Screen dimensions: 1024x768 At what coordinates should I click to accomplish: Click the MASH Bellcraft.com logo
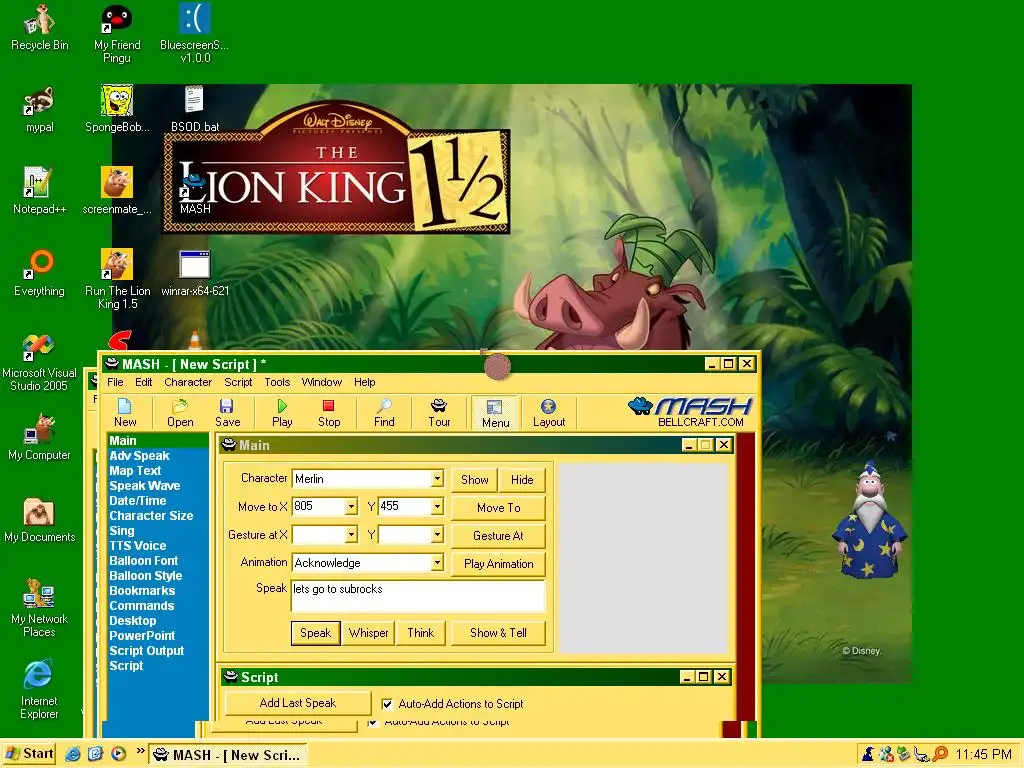pos(692,412)
